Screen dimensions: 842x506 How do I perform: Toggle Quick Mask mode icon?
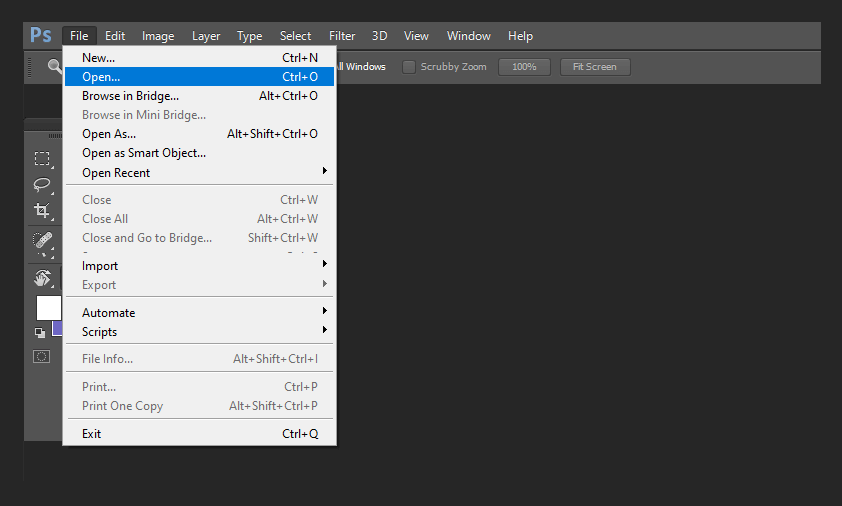point(41,357)
